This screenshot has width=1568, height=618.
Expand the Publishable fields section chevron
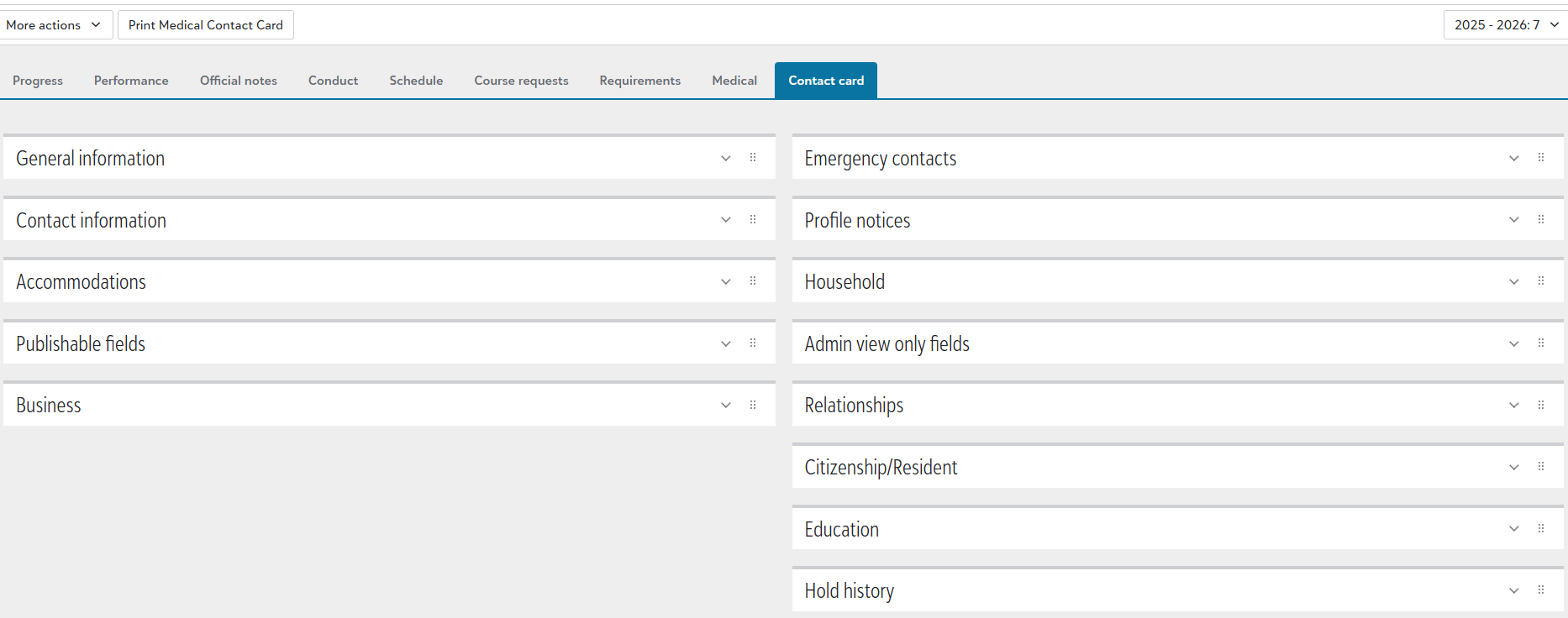(x=726, y=343)
